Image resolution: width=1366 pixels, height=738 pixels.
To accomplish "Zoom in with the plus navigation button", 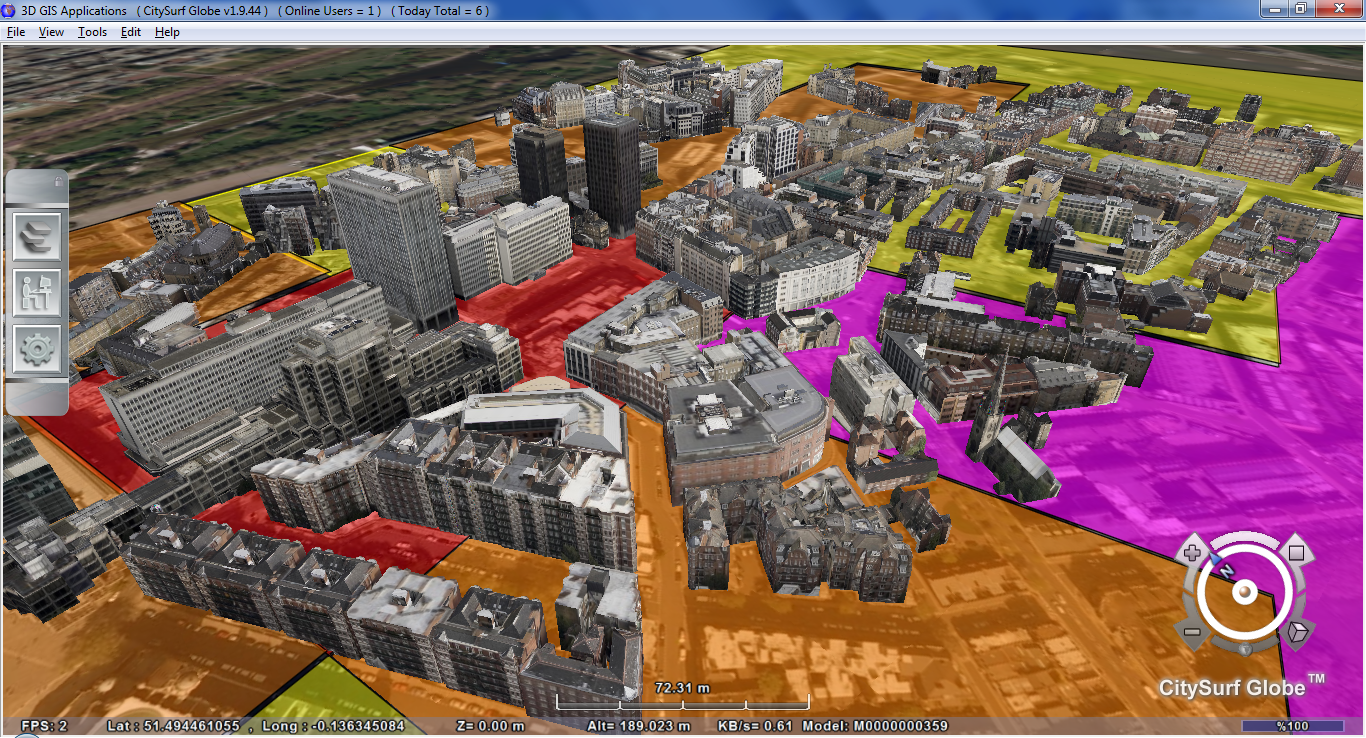I will 1192,552.
